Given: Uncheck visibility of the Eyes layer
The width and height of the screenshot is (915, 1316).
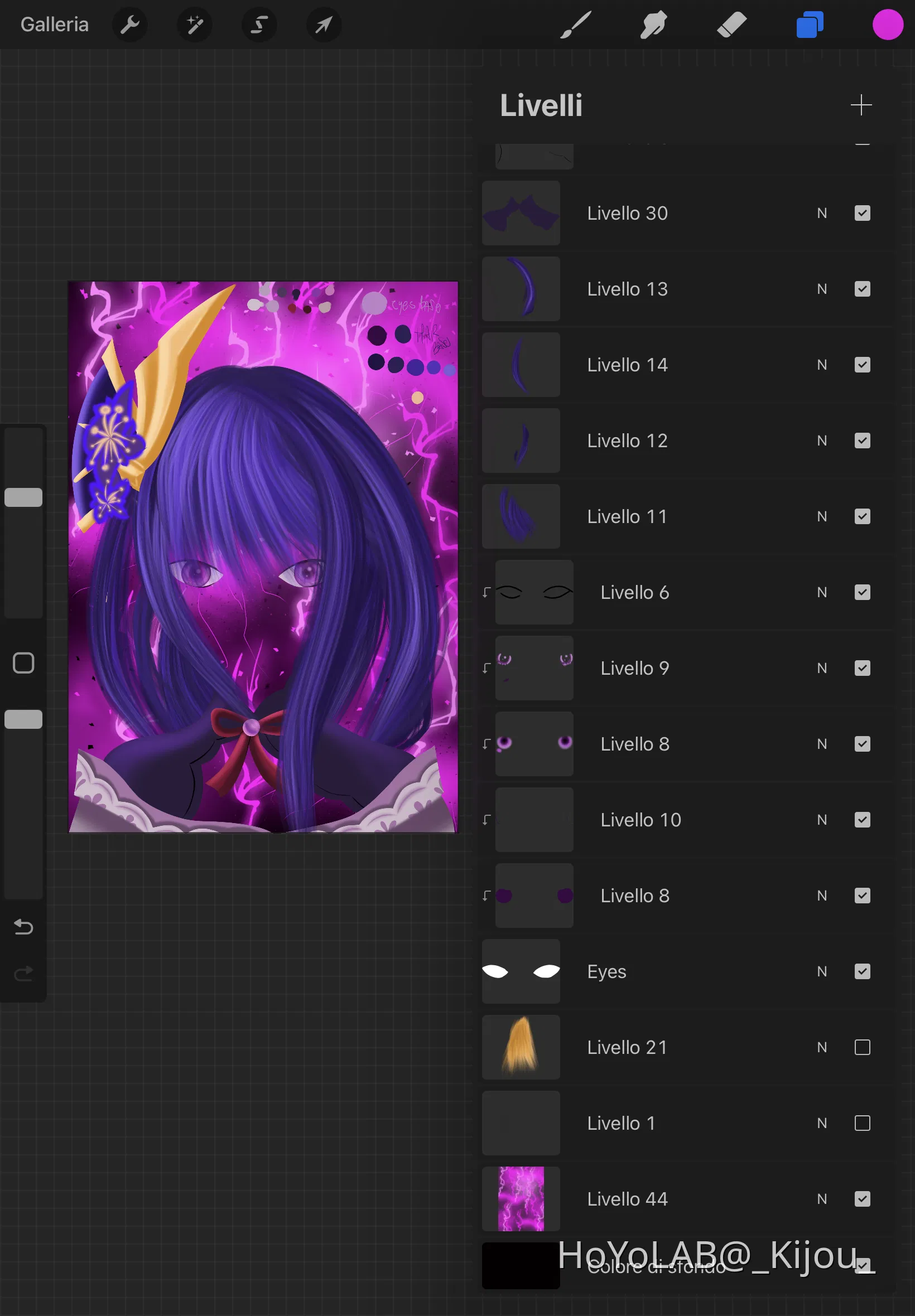Looking at the screenshot, I should 861,972.
